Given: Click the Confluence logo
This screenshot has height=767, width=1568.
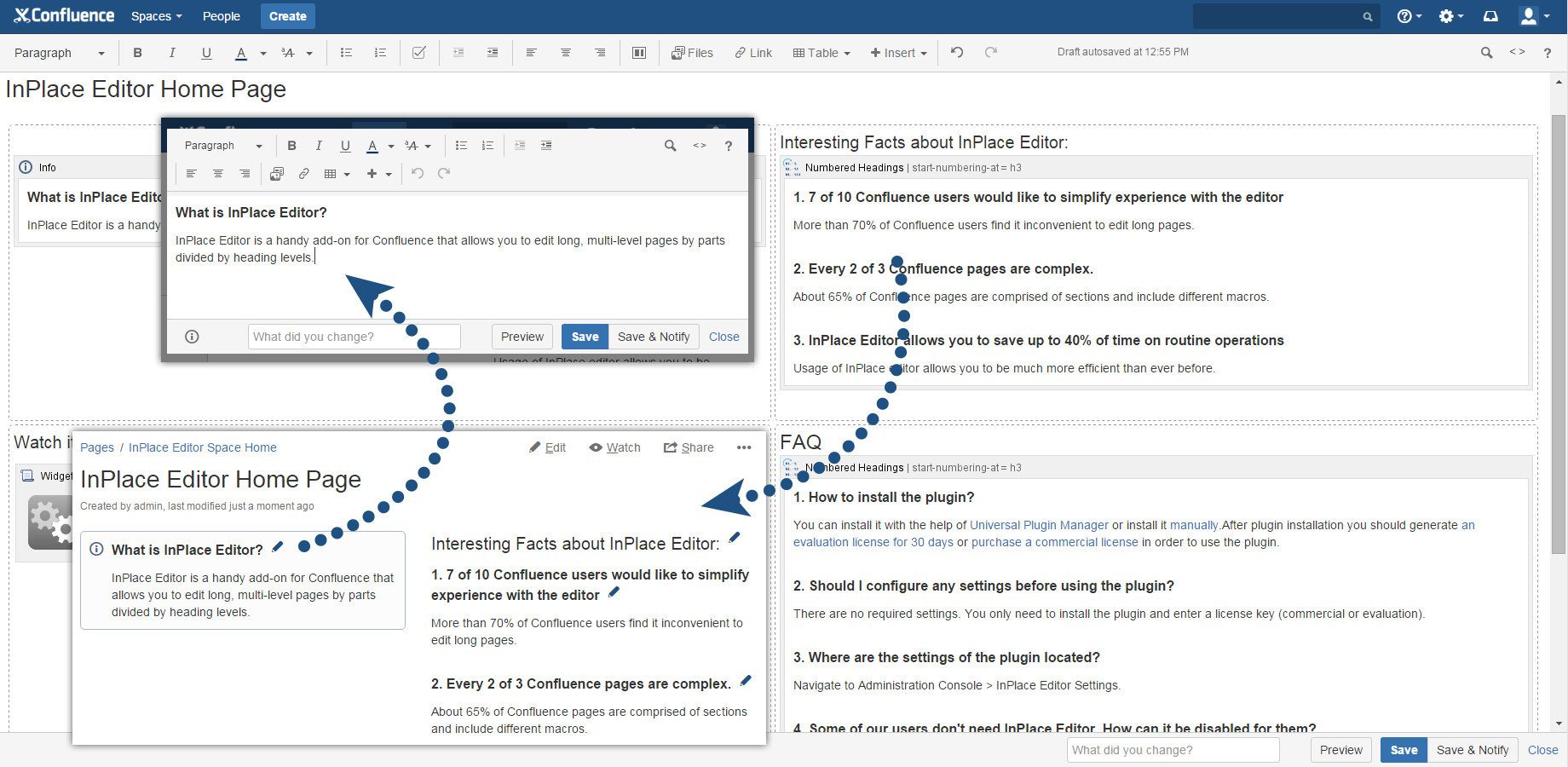Looking at the screenshot, I should pyautogui.click(x=65, y=15).
